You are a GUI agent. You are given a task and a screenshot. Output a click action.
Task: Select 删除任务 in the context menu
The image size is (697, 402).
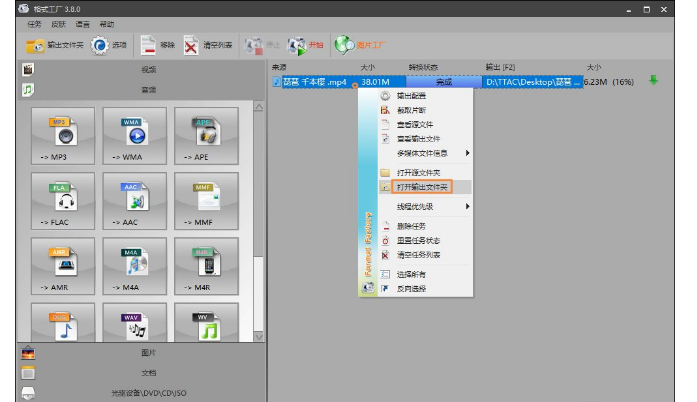pos(425,226)
